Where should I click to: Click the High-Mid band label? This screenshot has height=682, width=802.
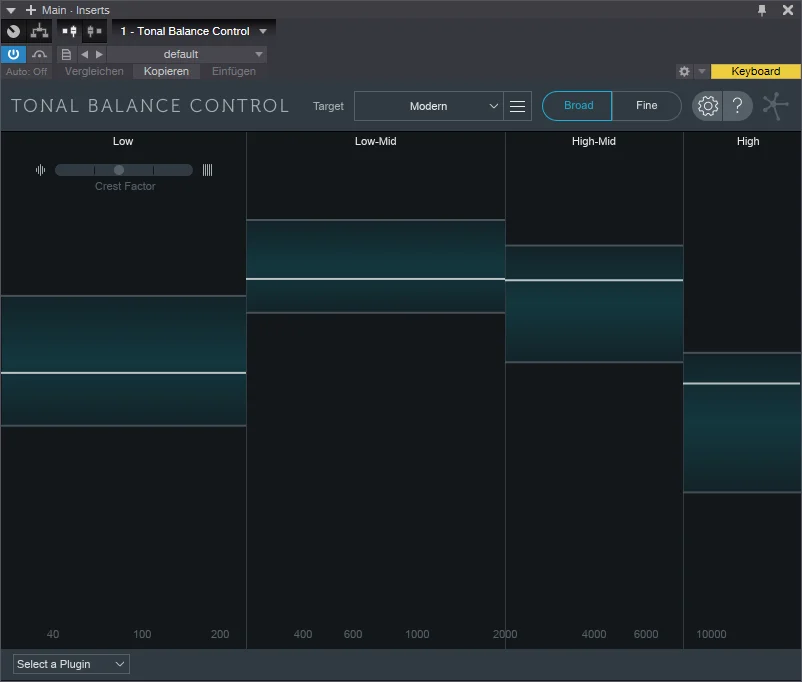click(x=593, y=141)
